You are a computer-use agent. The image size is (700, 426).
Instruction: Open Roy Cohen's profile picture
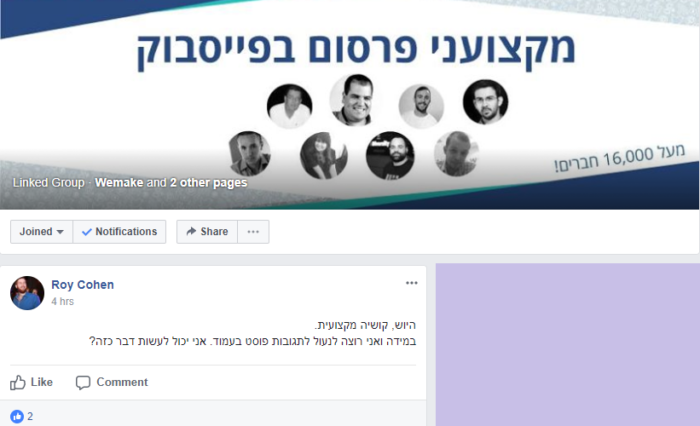click(27, 293)
